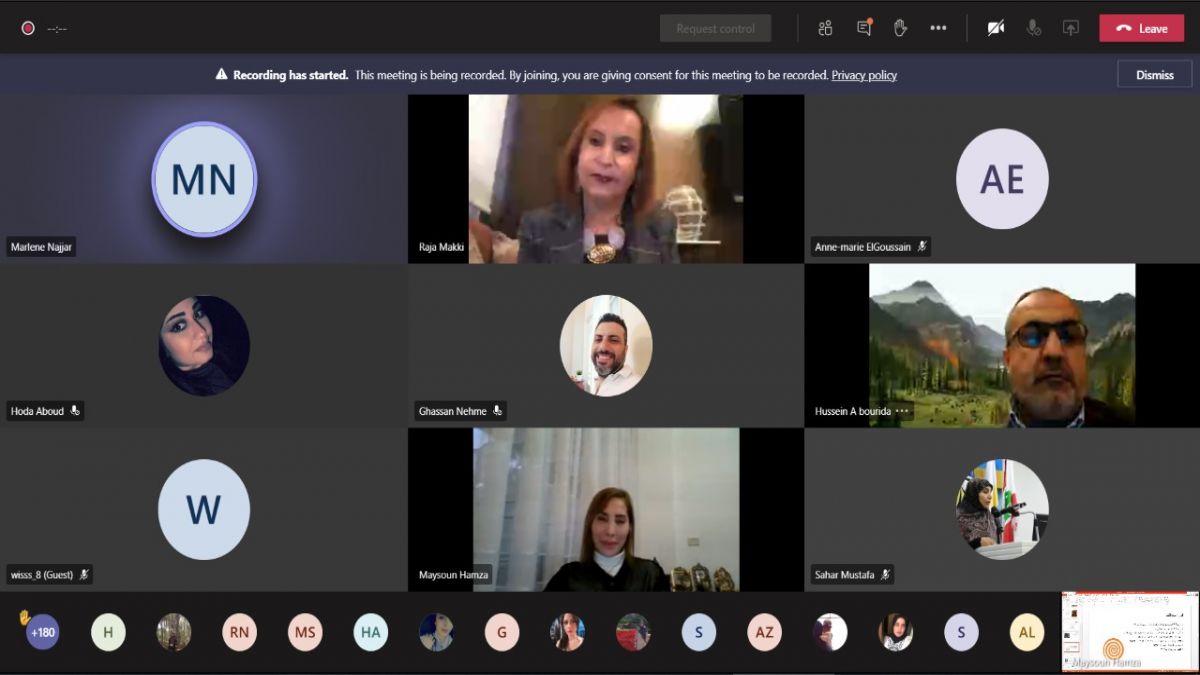The height and width of the screenshot is (675, 1200).
Task: Click the recording indicator dot
Action: point(28,28)
